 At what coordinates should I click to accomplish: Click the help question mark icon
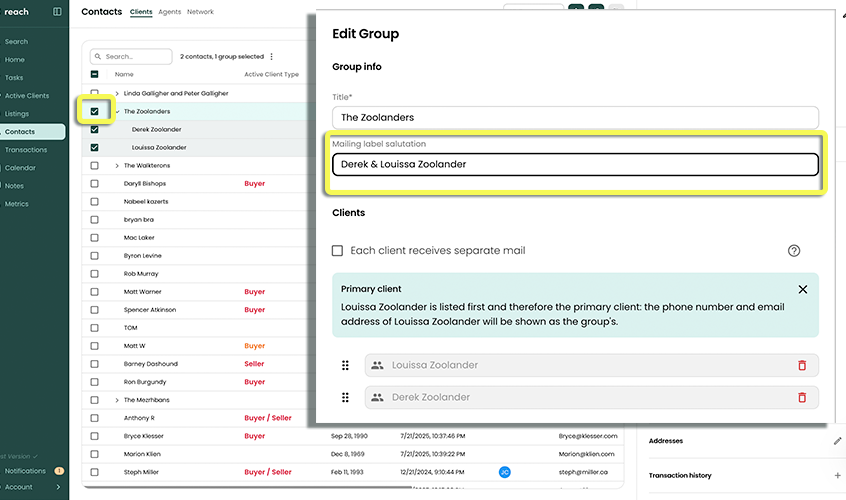(794, 251)
